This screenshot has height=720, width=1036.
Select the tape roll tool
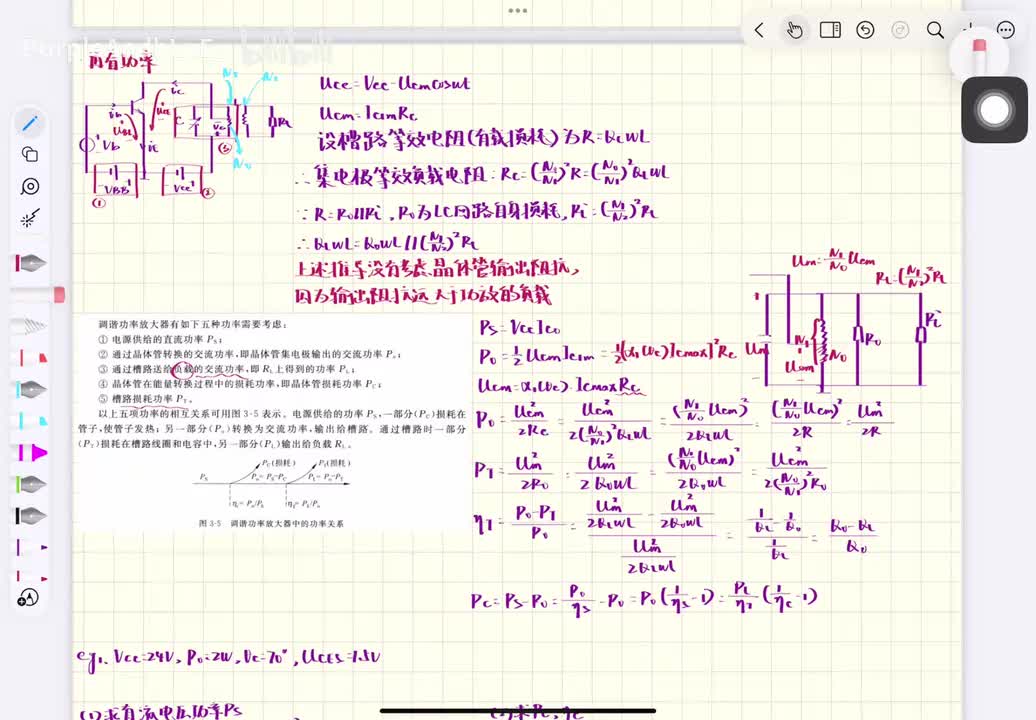[30, 186]
